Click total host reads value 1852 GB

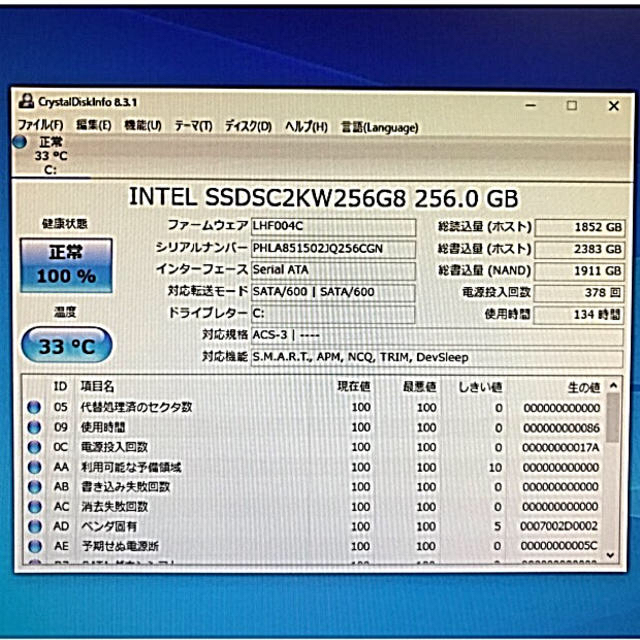579,227
